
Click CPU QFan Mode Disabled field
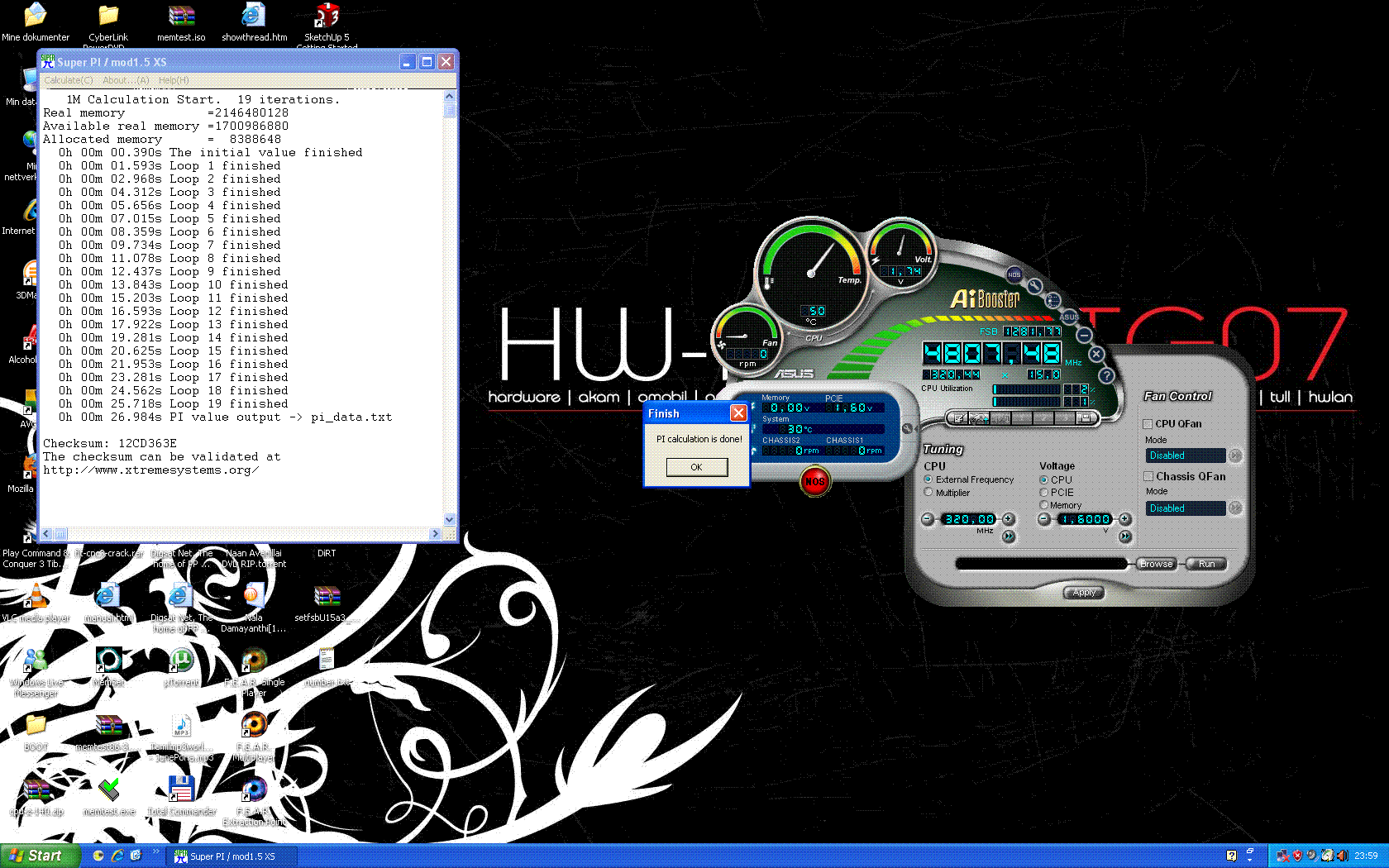point(1186,455)
